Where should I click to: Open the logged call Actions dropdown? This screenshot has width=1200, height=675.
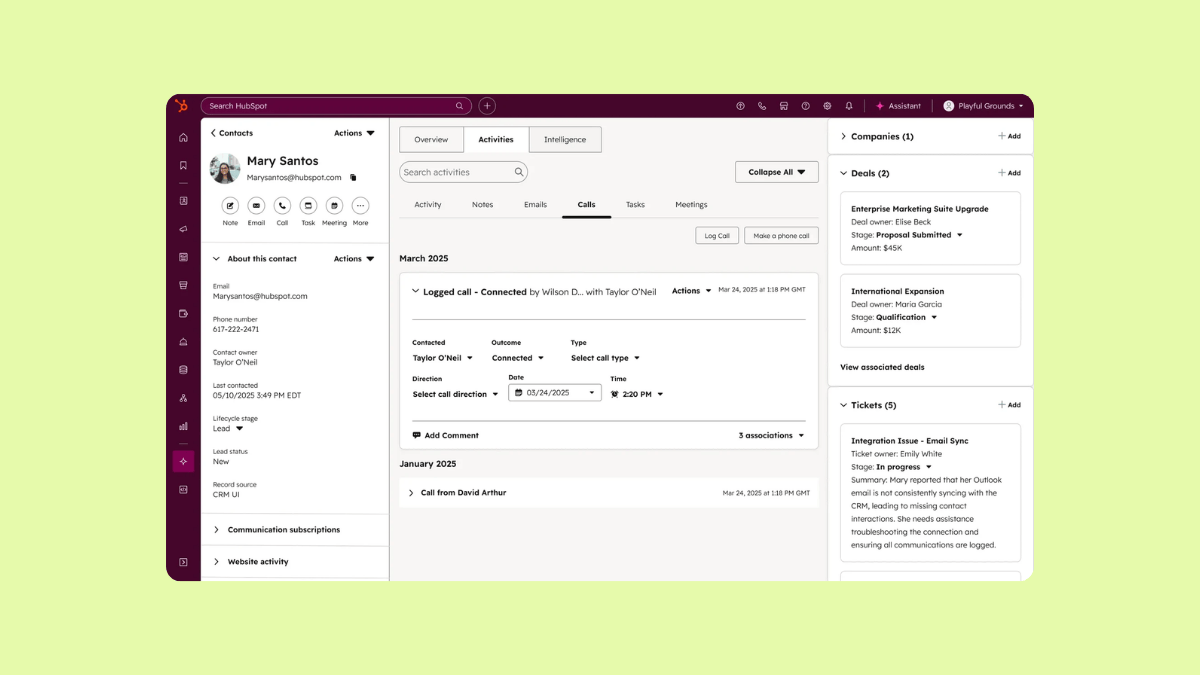click(x=692, y=291)
